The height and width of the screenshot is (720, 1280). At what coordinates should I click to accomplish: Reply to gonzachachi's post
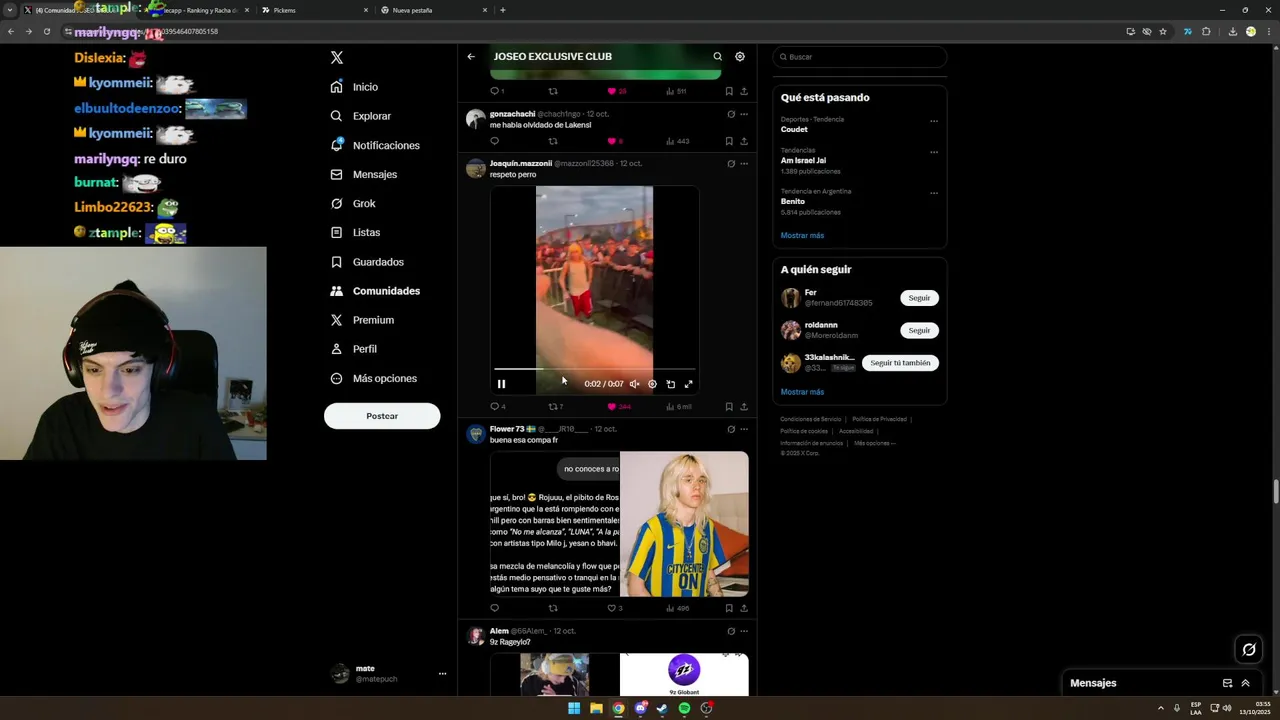point(494,141)
